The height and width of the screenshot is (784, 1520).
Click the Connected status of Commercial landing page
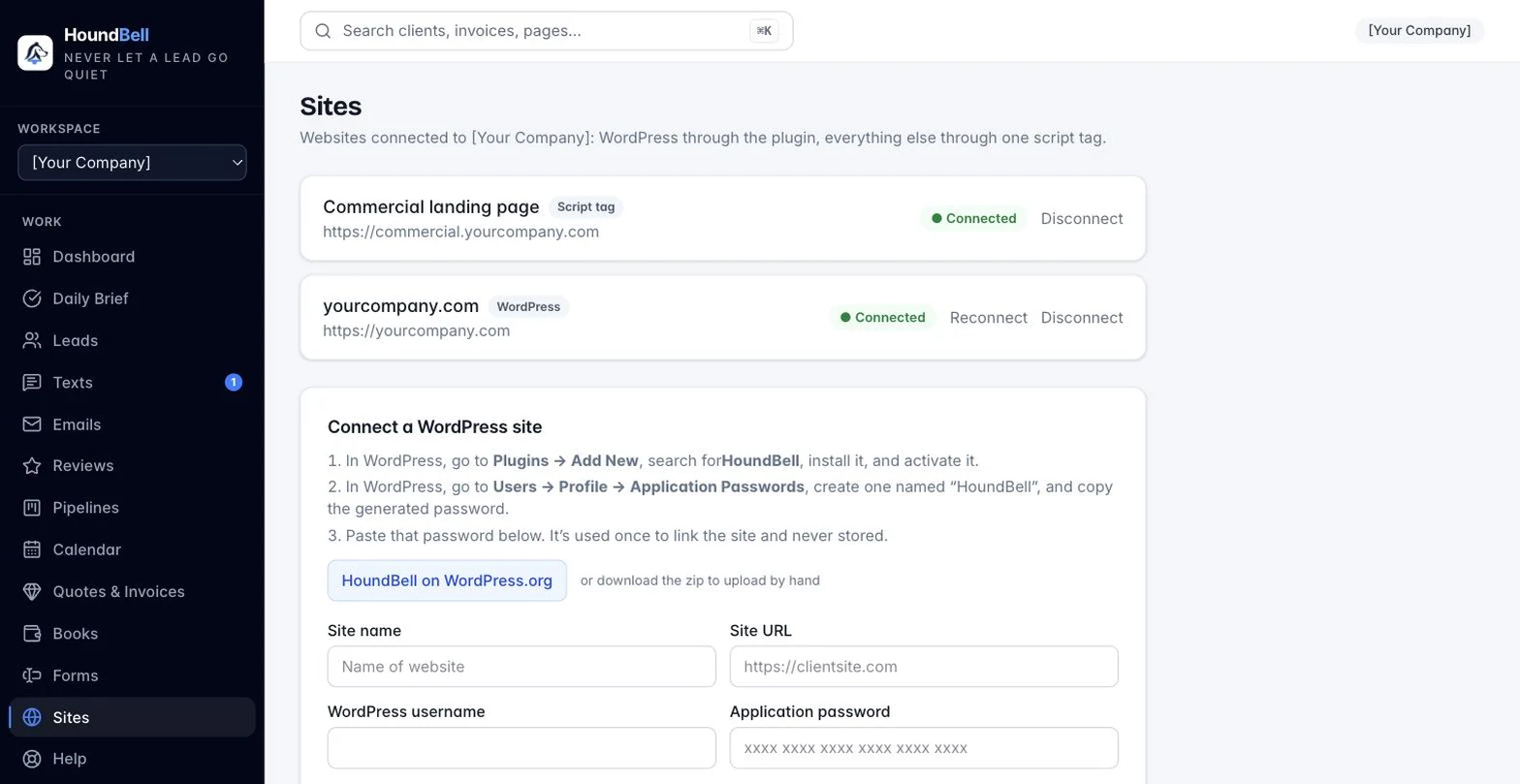[973, 219]
